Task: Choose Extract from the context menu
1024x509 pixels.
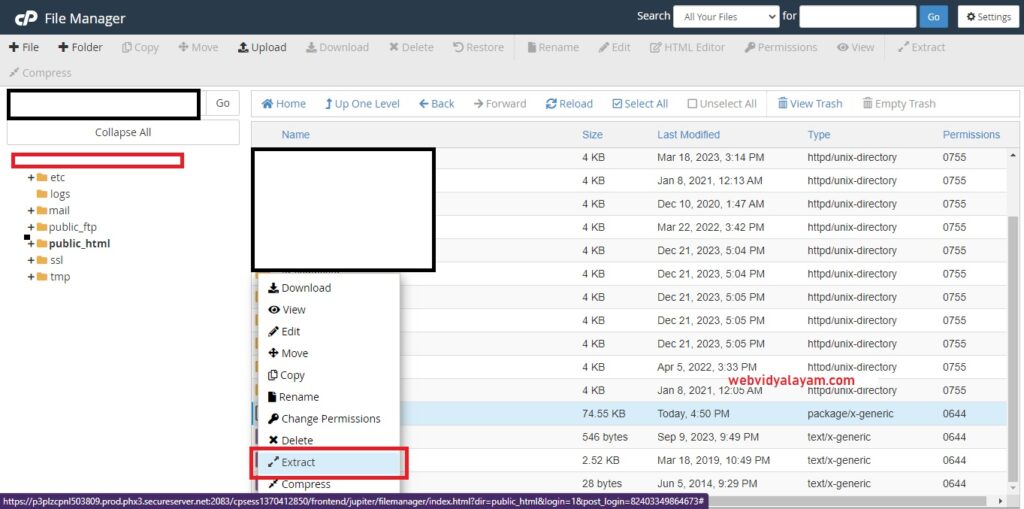Action: 298,463
